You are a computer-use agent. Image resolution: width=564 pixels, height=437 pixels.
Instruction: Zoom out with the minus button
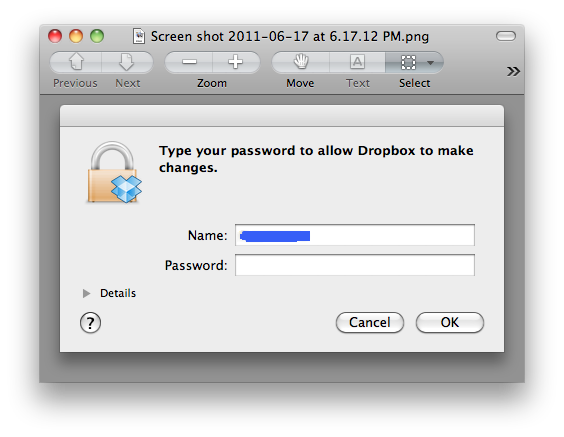(x=189, y=62)
